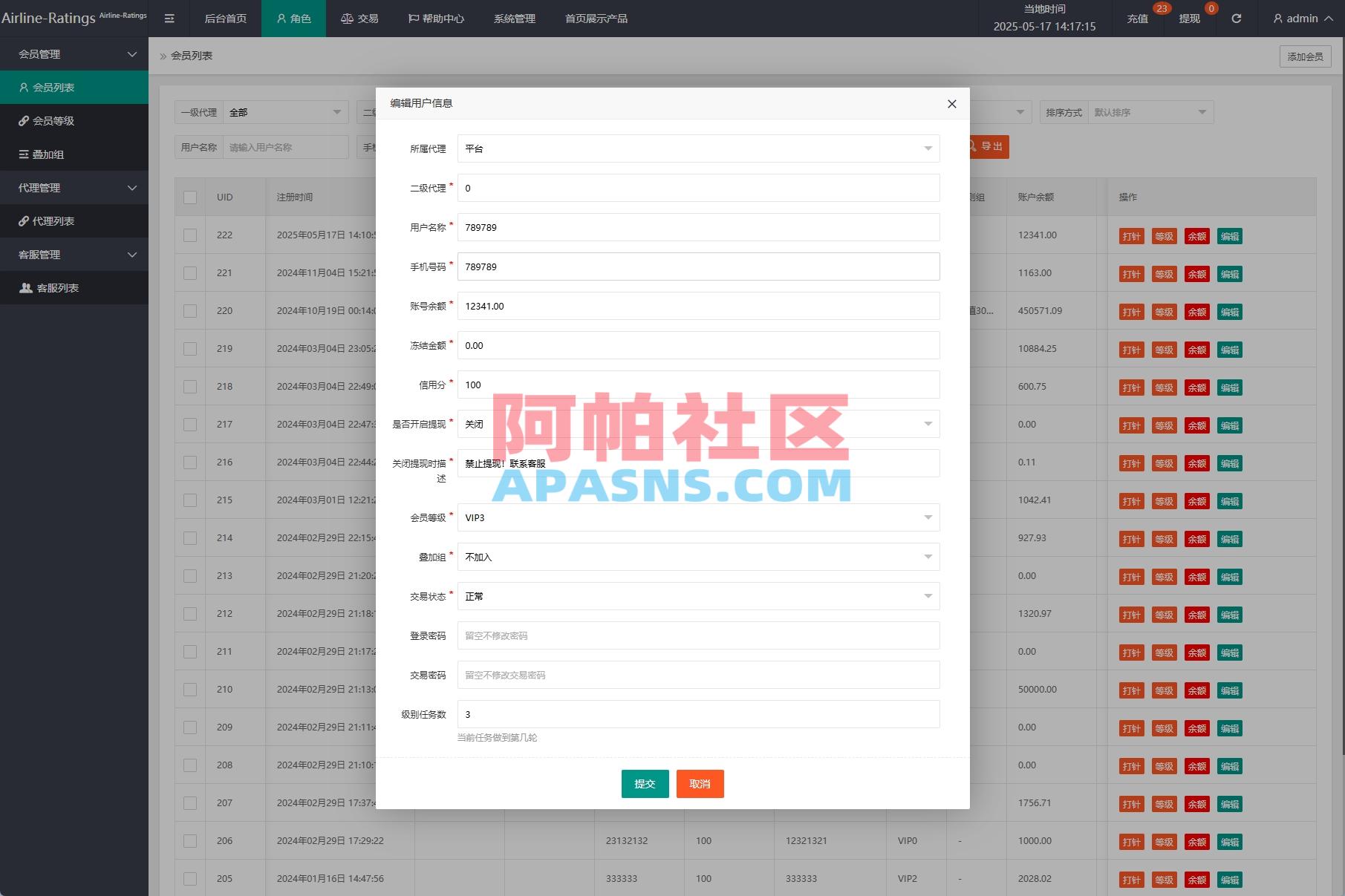Click the 登录密码 input field
This screenshot has height=896, width=1345.
click(698, 635)
